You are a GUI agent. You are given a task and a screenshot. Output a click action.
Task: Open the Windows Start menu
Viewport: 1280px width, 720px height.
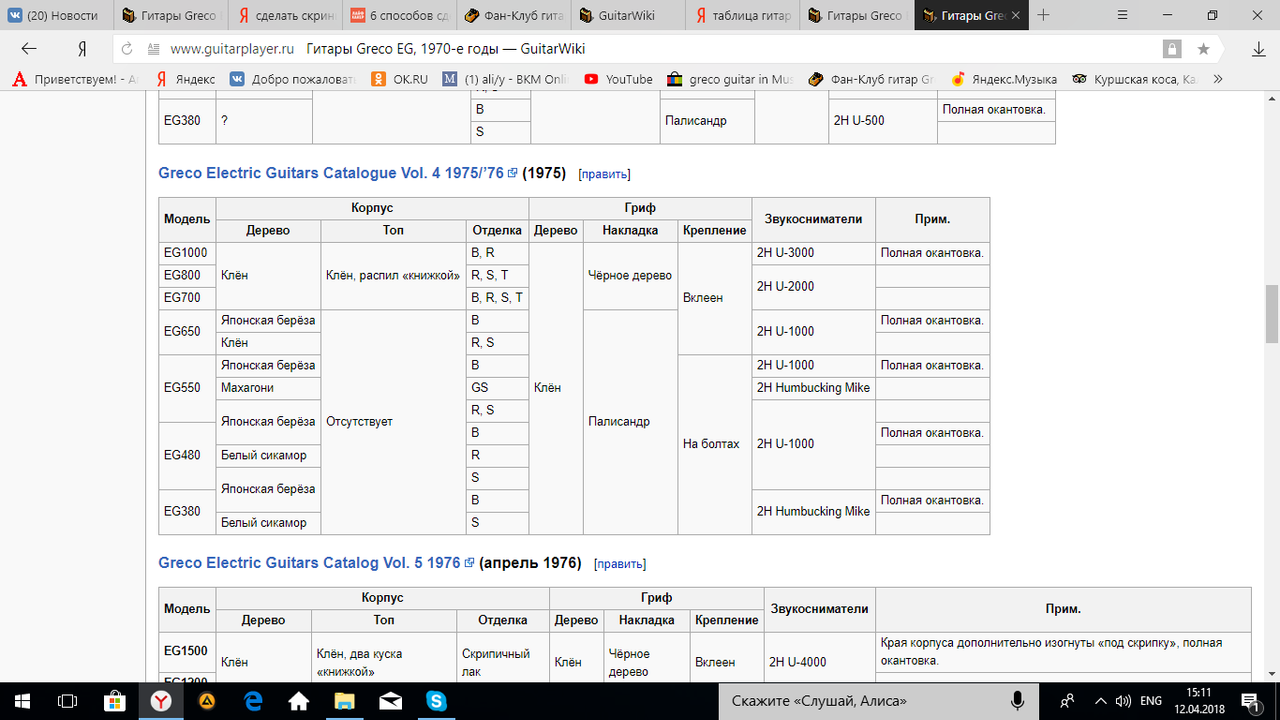(x=23, y=700)
